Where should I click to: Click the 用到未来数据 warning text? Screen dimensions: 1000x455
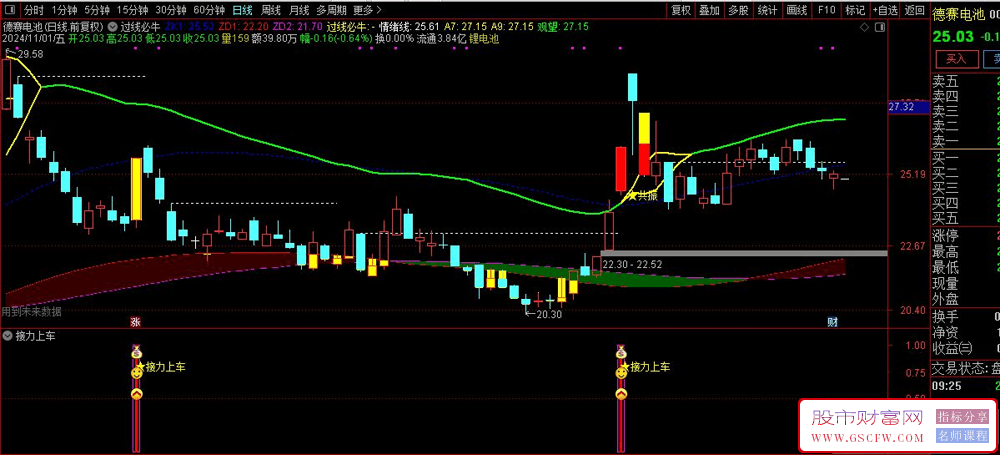[x=31, y=312]
